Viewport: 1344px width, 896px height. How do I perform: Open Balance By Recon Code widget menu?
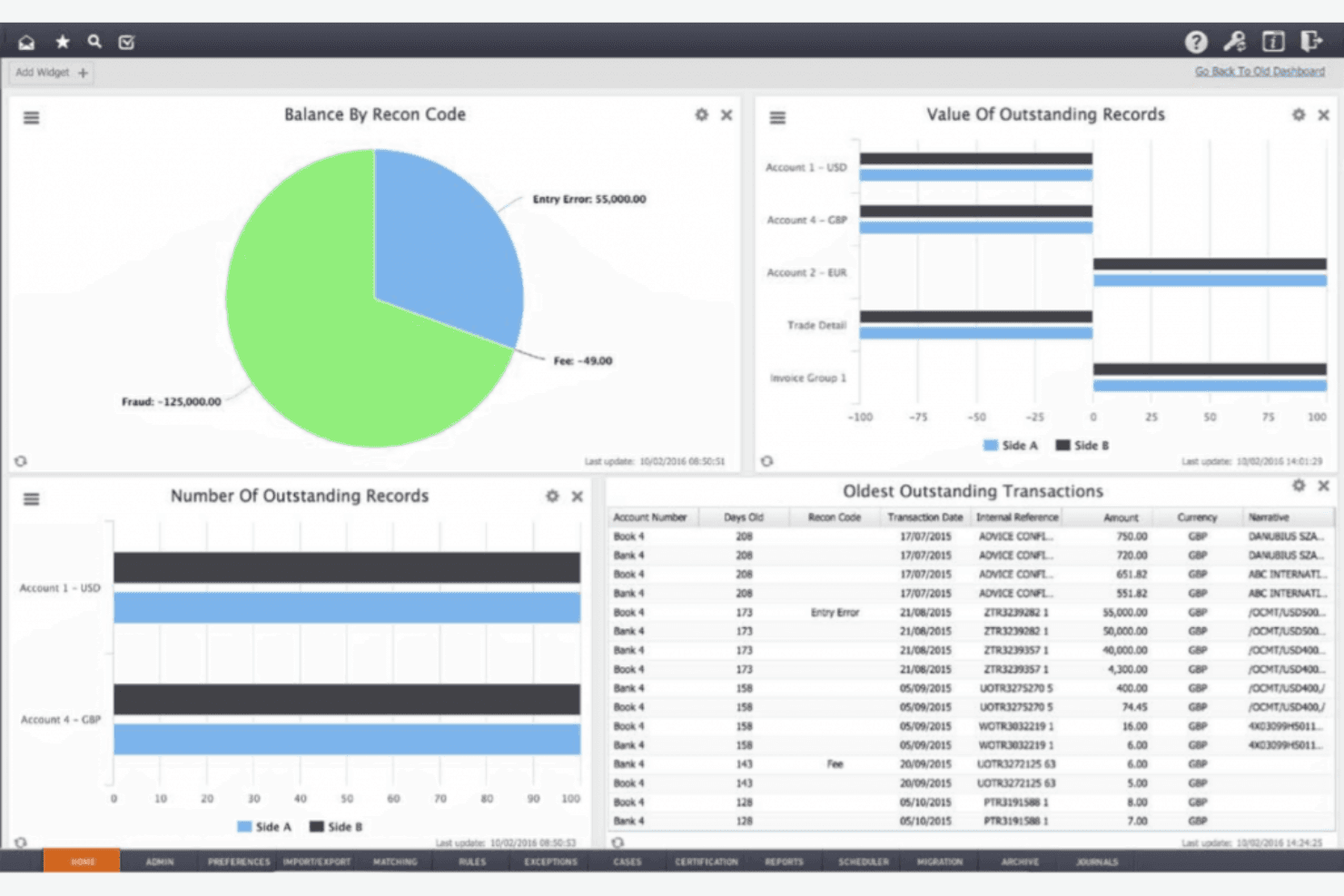tap(31, 118)
